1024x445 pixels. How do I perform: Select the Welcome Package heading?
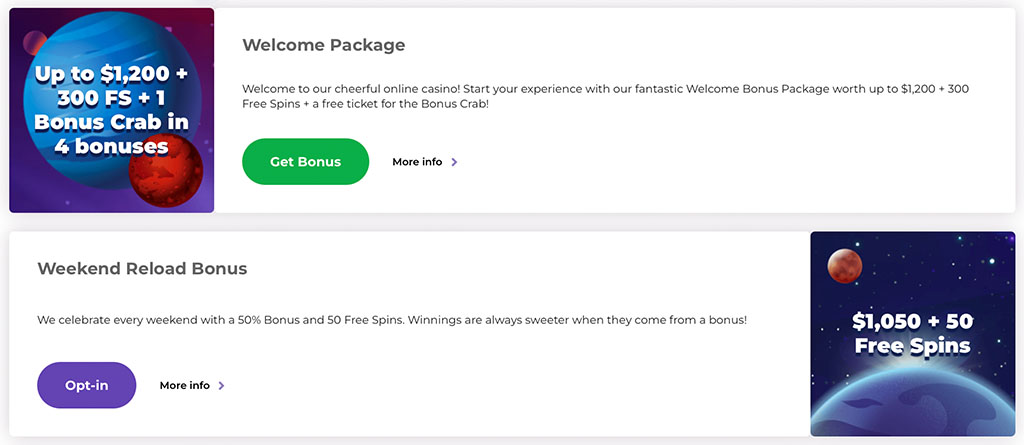324,45
